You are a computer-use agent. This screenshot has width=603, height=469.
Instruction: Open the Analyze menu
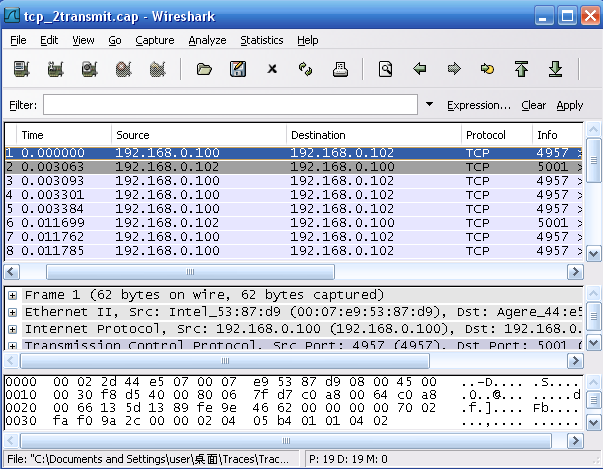207,40
